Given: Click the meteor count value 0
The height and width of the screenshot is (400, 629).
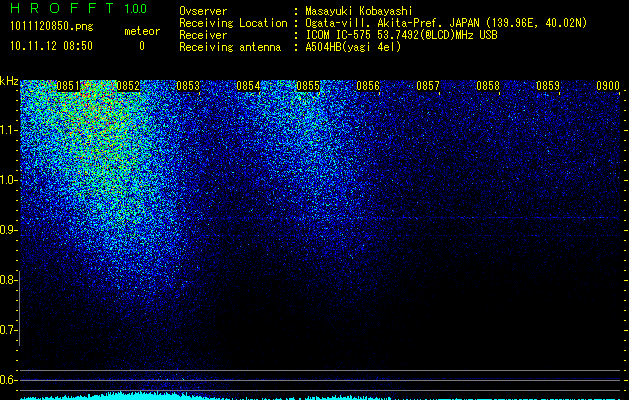Looking at the screenshot, I should [142, 46].
